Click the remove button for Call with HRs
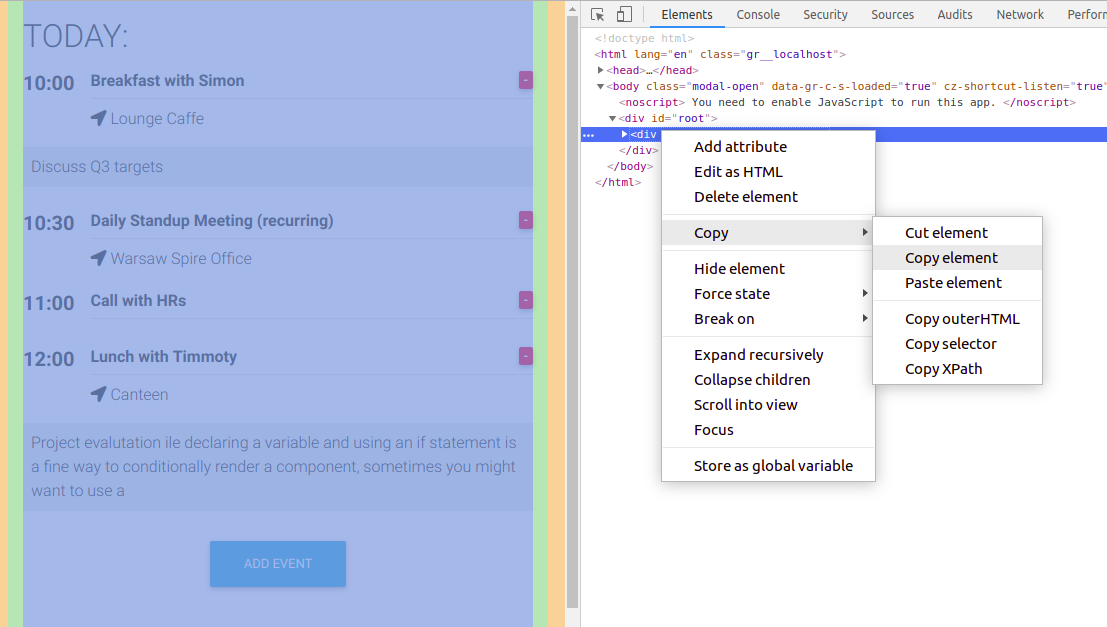The image size is (1107, 627). coord(525,300)
